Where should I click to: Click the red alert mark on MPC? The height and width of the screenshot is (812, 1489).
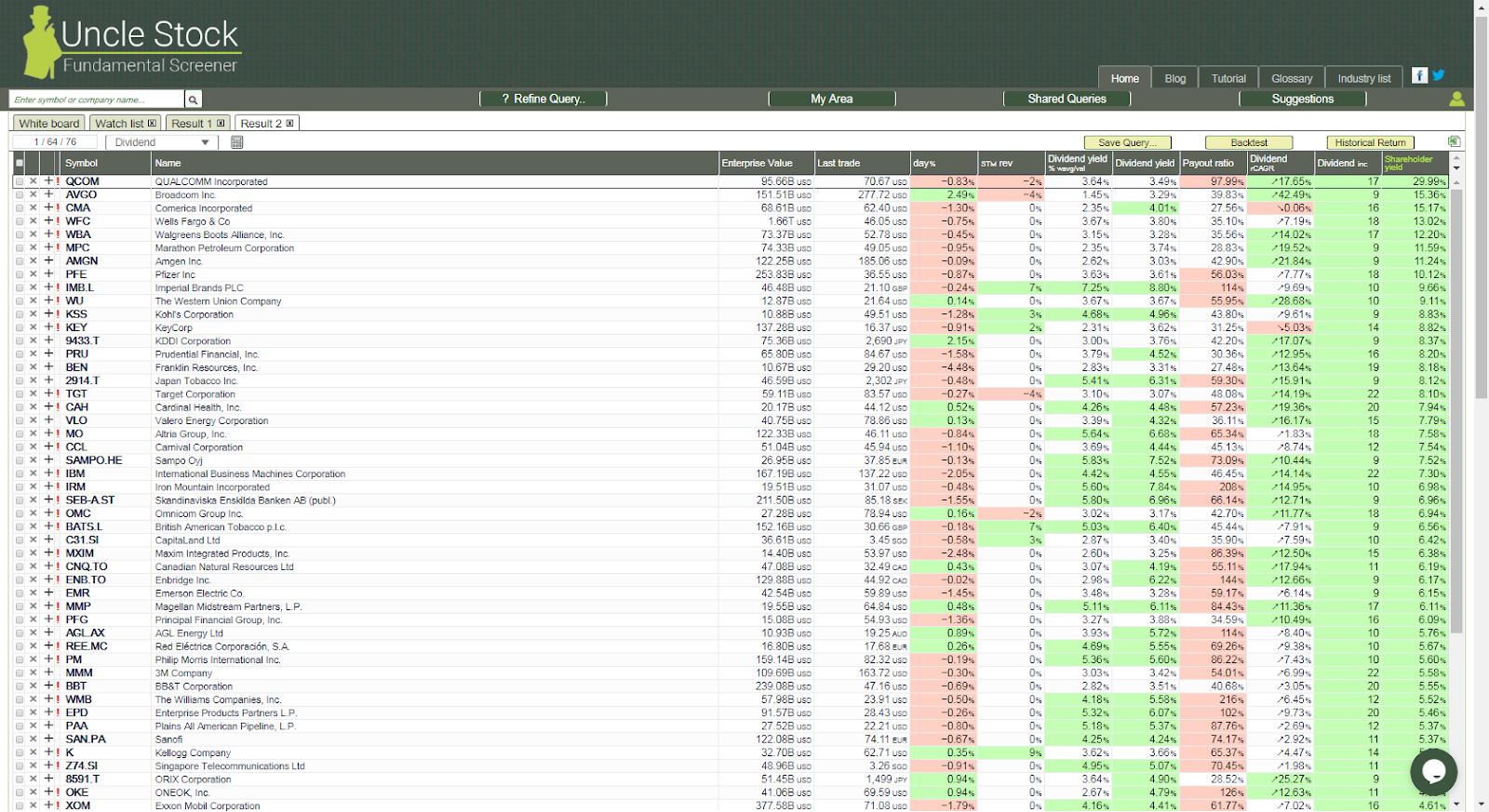click(x=58, y=247)
